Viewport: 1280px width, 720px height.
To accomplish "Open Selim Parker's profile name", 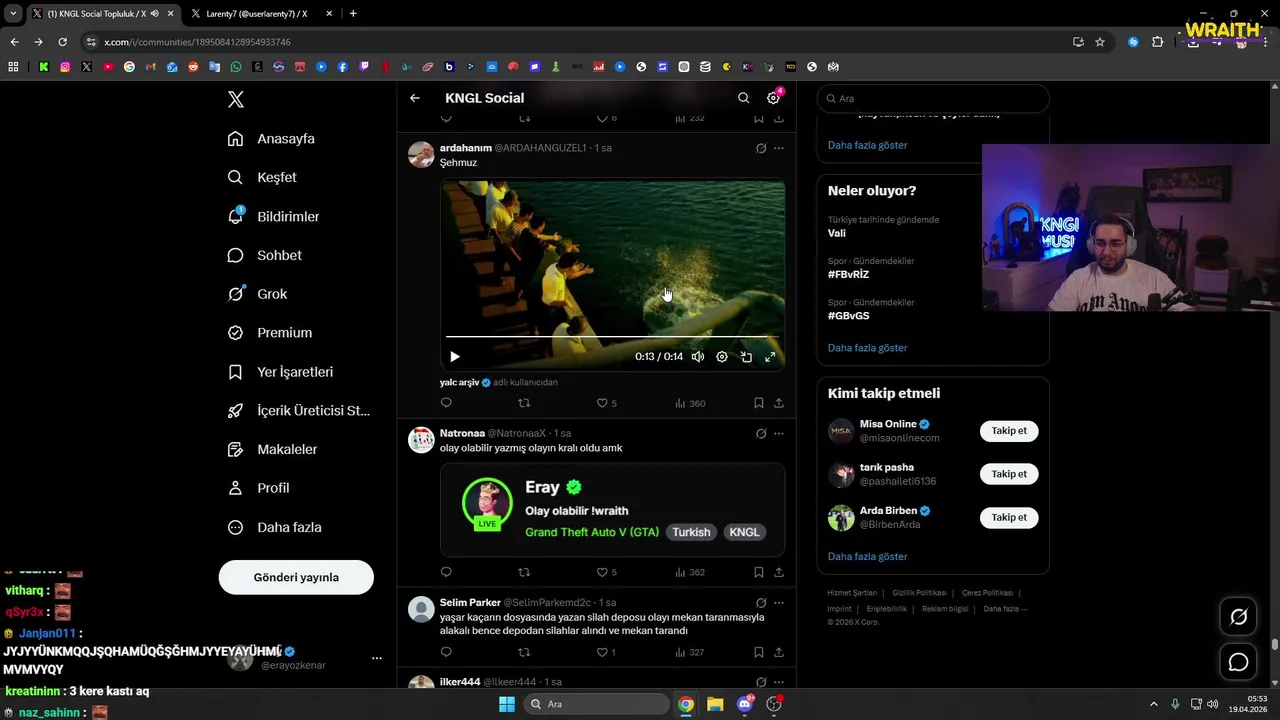I will tap(470, 603).
